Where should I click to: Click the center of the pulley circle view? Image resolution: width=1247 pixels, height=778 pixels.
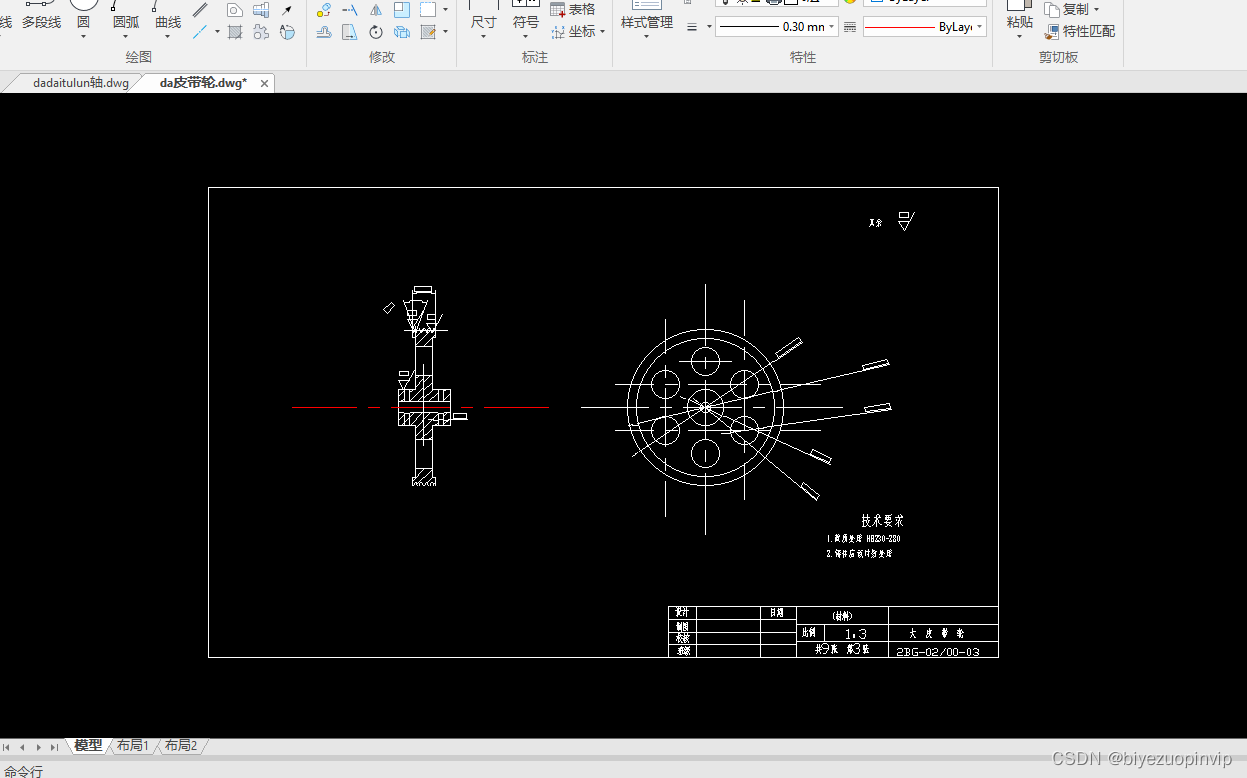tap(705, 407)
